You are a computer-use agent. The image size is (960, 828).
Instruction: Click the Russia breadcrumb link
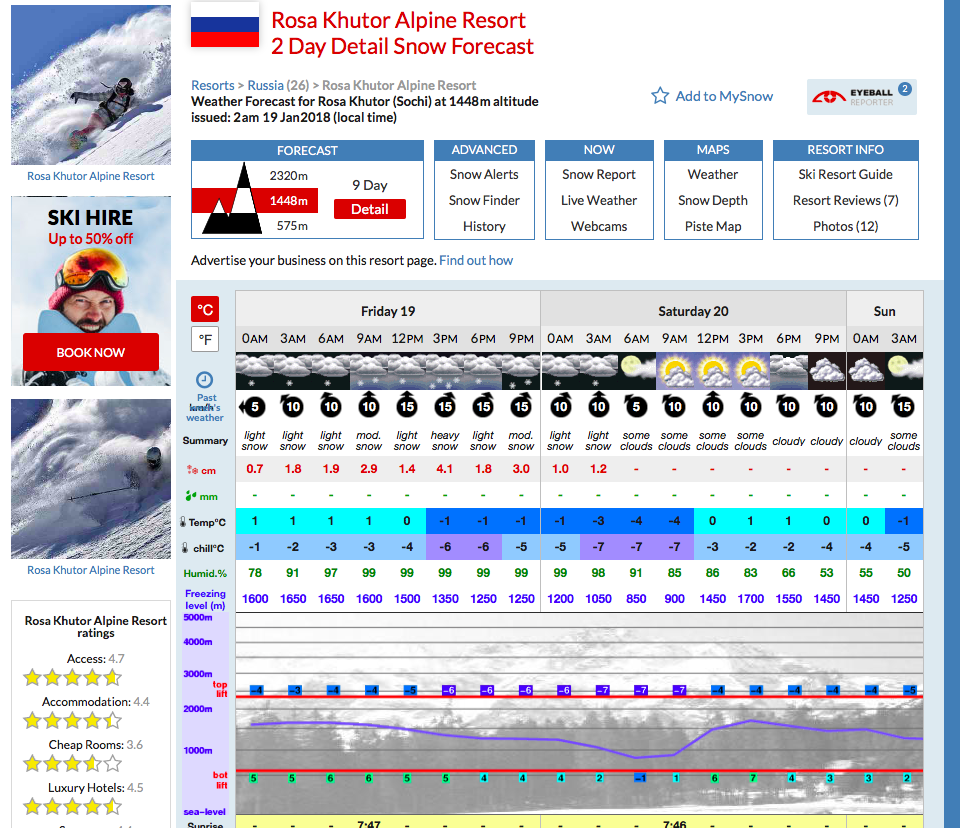pos(265,85)
